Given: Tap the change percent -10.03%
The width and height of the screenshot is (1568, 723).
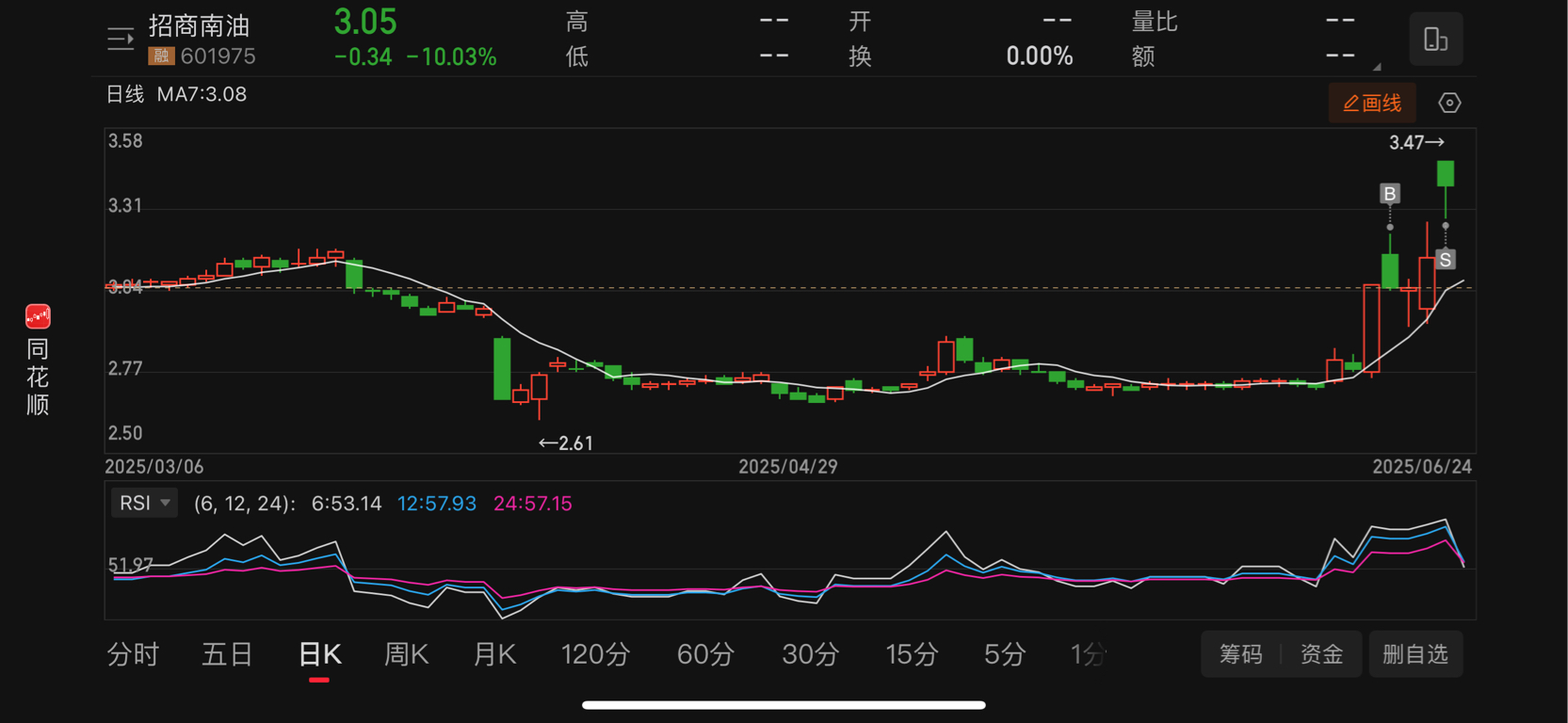Looking at the screenshot, I should pos(451,57).
